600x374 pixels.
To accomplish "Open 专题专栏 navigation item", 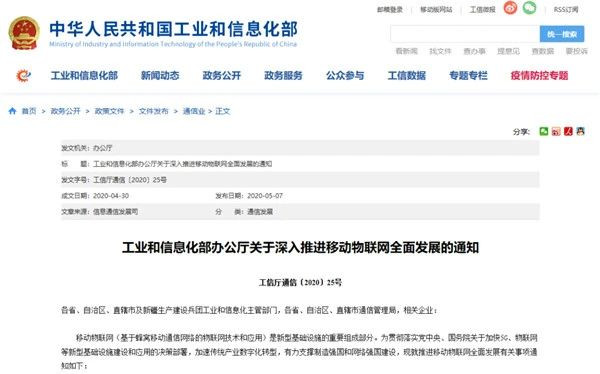I will tap(468, 75).
